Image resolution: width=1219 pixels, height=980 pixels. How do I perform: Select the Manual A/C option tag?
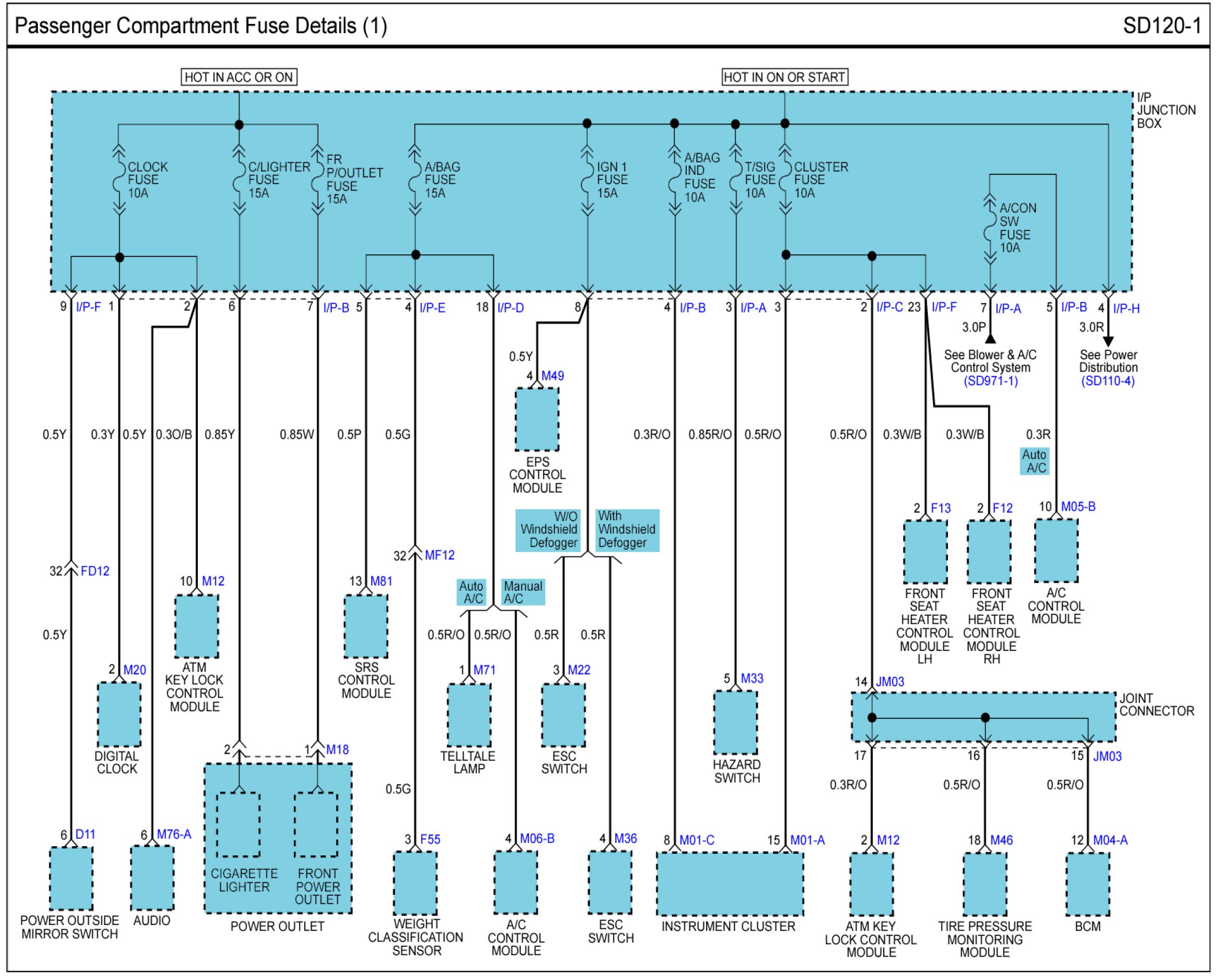[522, 592]
